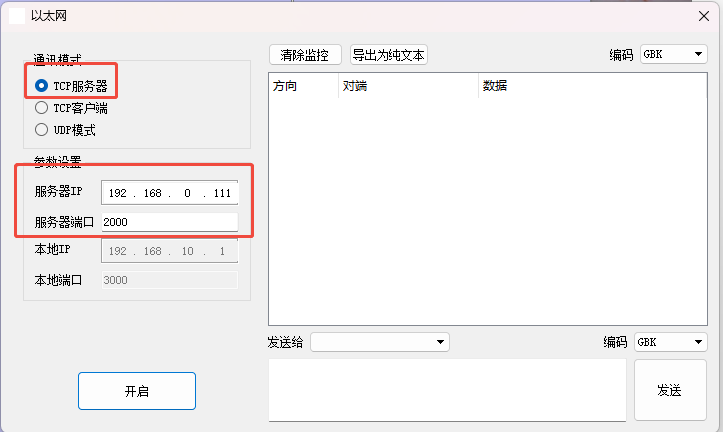This screenshot has width=723, height=432.
Task: Click the 168 octet of 服务器IP
Action: click(152, 192)
